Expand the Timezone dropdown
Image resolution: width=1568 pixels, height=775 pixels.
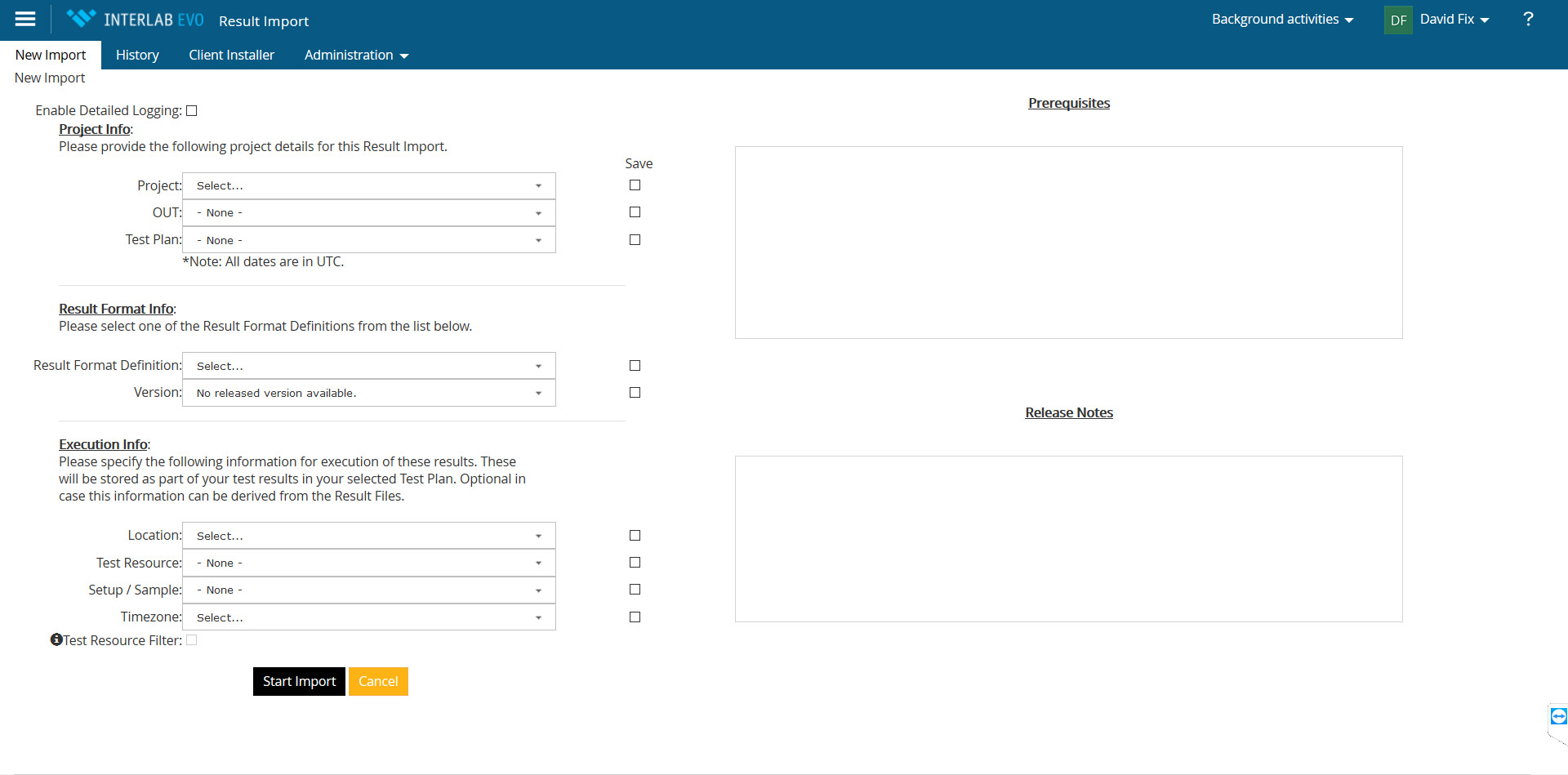368,617
